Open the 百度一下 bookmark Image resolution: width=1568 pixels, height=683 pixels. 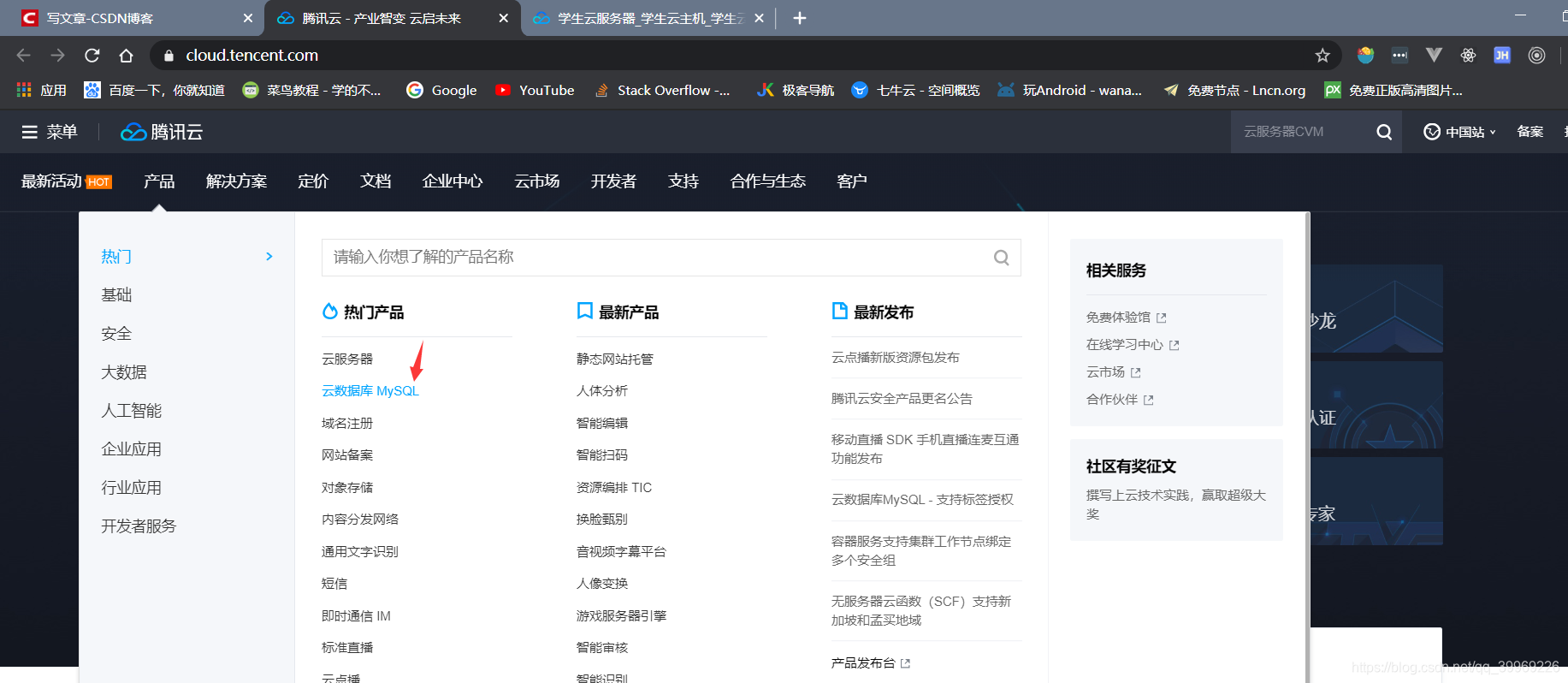point(154,90)
